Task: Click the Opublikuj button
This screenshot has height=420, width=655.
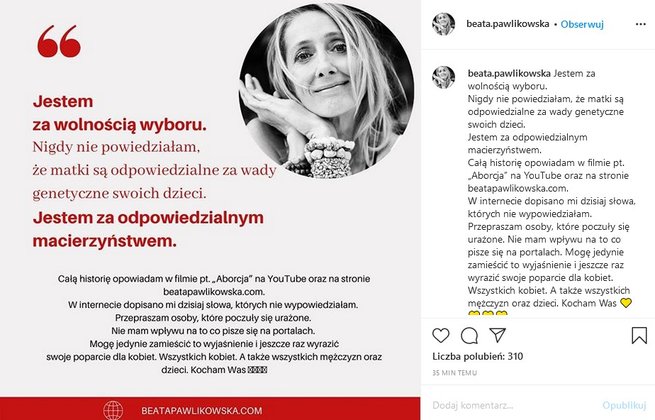Action: coord(624,405)
